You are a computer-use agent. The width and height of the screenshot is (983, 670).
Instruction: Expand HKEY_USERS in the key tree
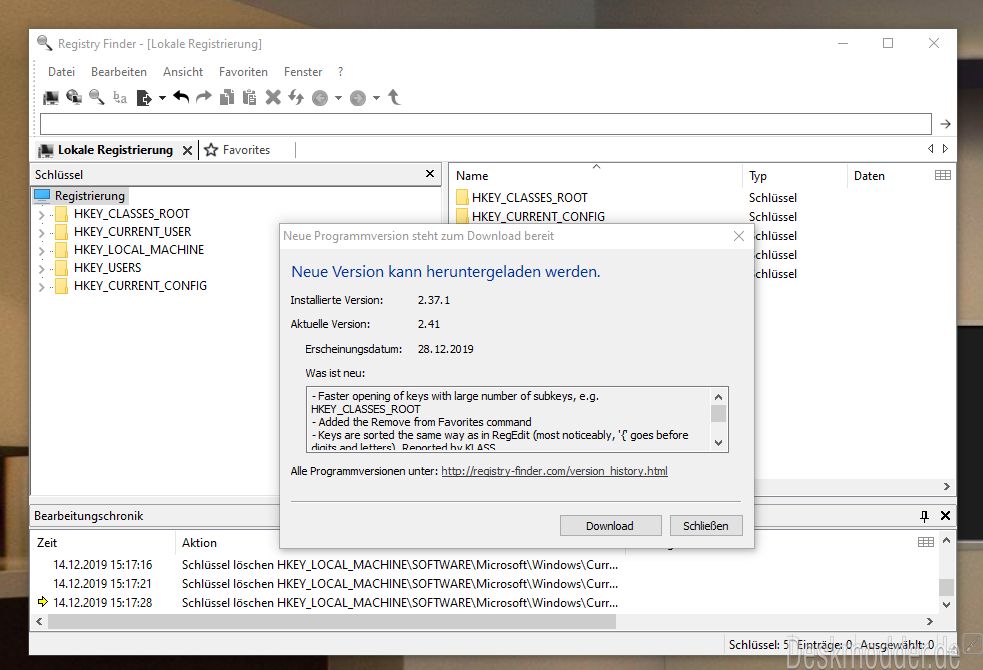pos(41,270)
